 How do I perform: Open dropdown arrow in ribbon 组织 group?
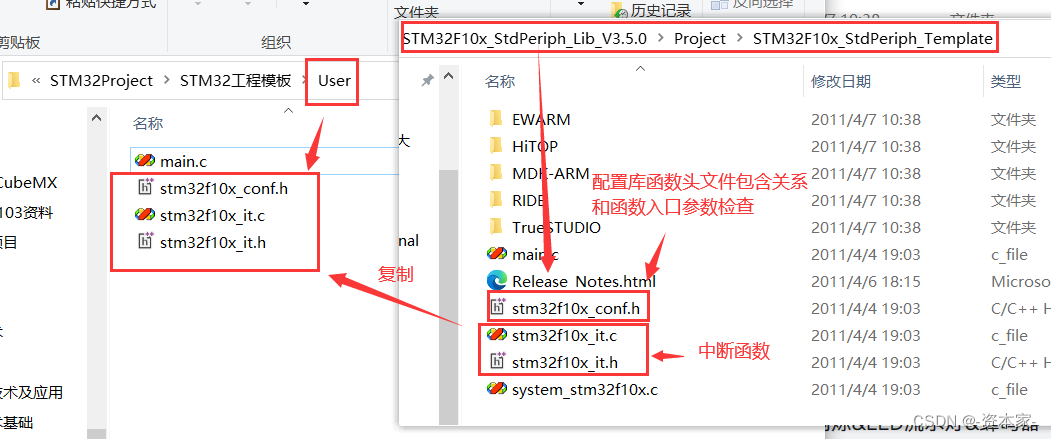pyautogui.click(x=306, y=4)
